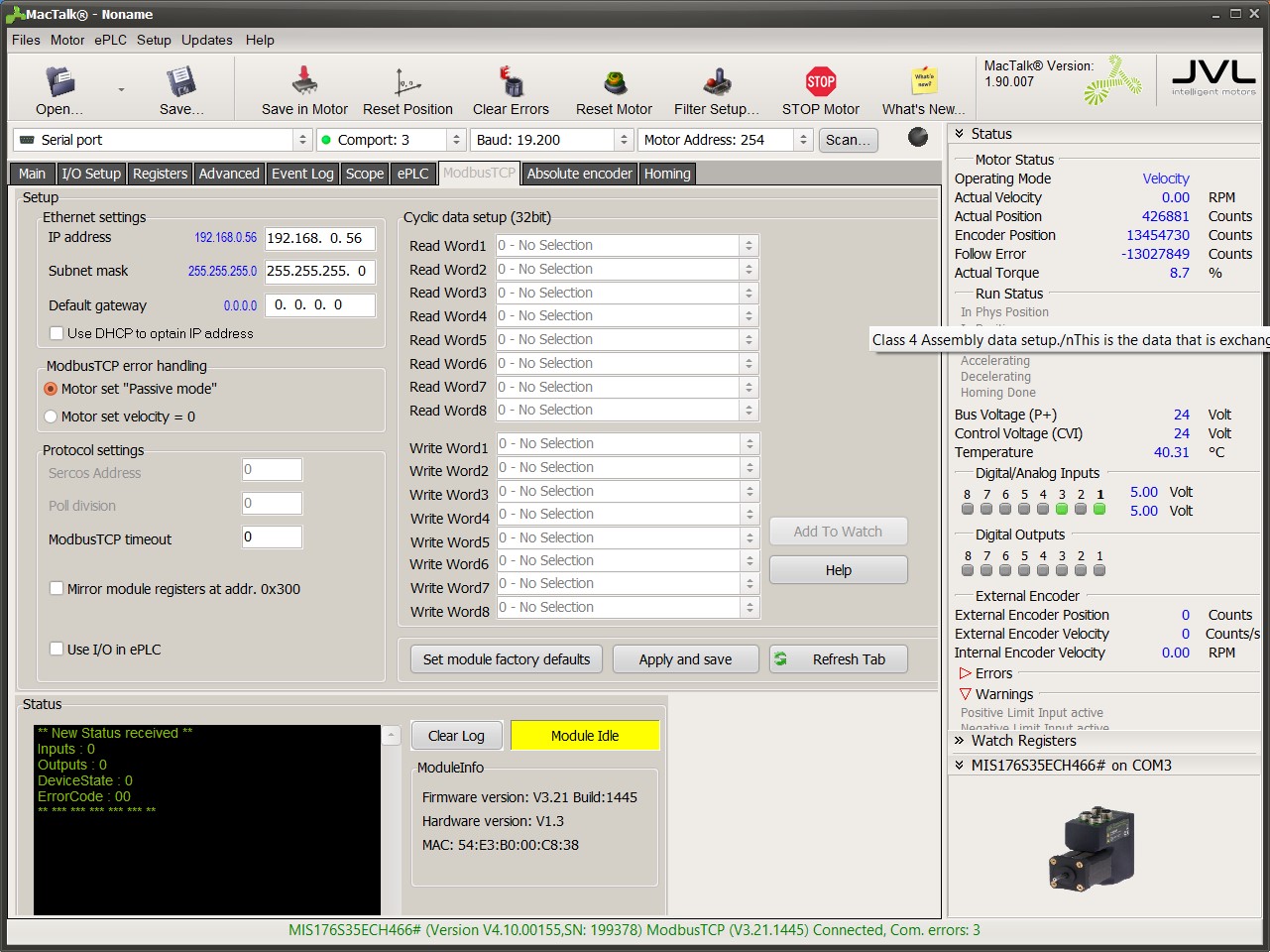Open the Read Word1 selection dropdown
This screenshot has width=1270, height=952.
[x=750, y=245]
